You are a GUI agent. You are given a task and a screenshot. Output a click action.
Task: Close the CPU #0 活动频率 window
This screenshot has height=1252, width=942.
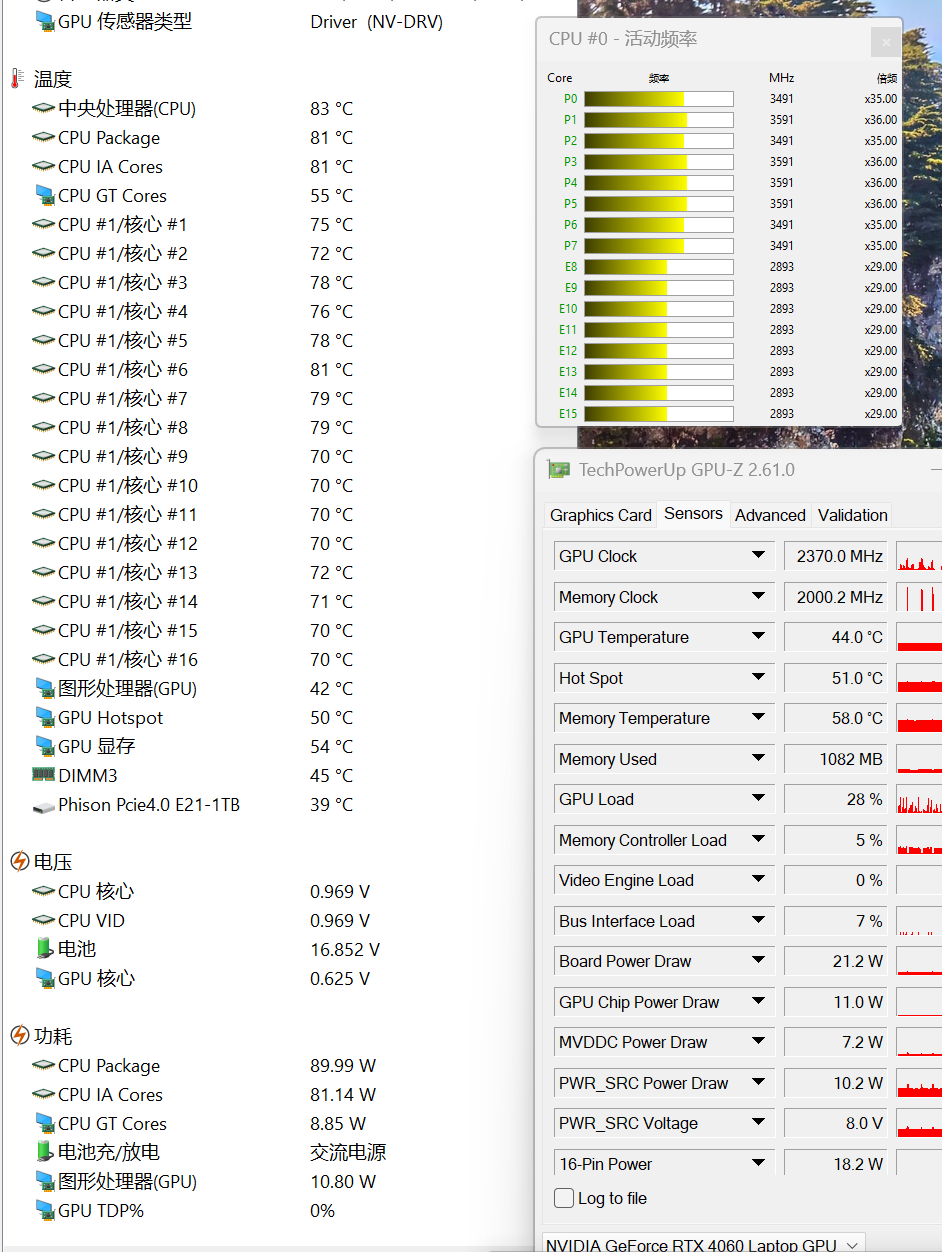click(886, 42)
